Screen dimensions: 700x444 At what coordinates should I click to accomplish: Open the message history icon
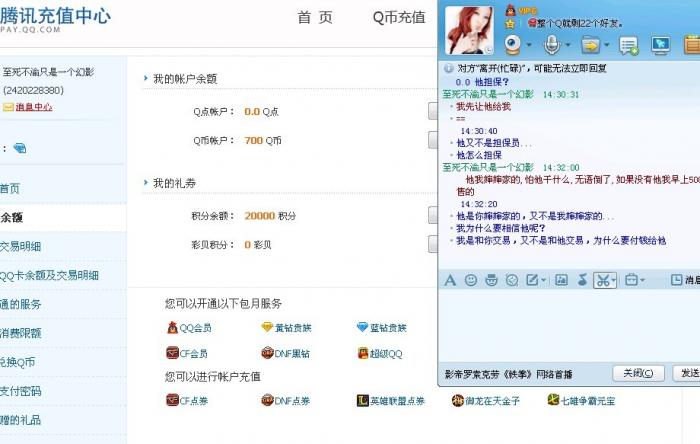676,280
